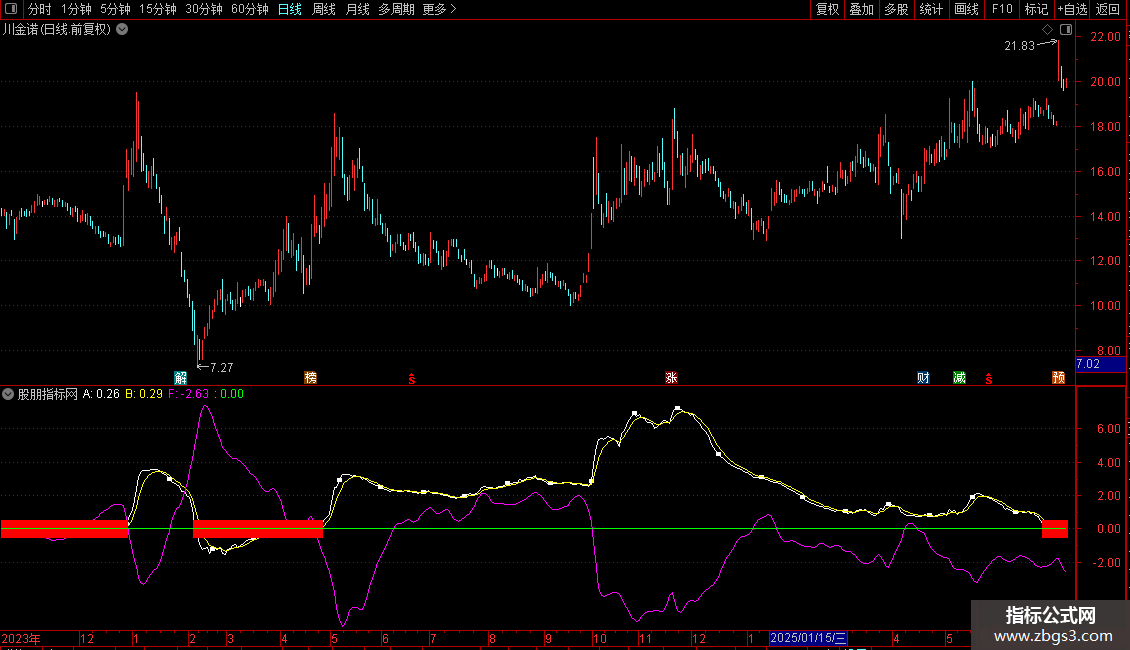1130x650 pixels.
Task: Expand the 更多 periods menu
Action: (x=439, y=9)
